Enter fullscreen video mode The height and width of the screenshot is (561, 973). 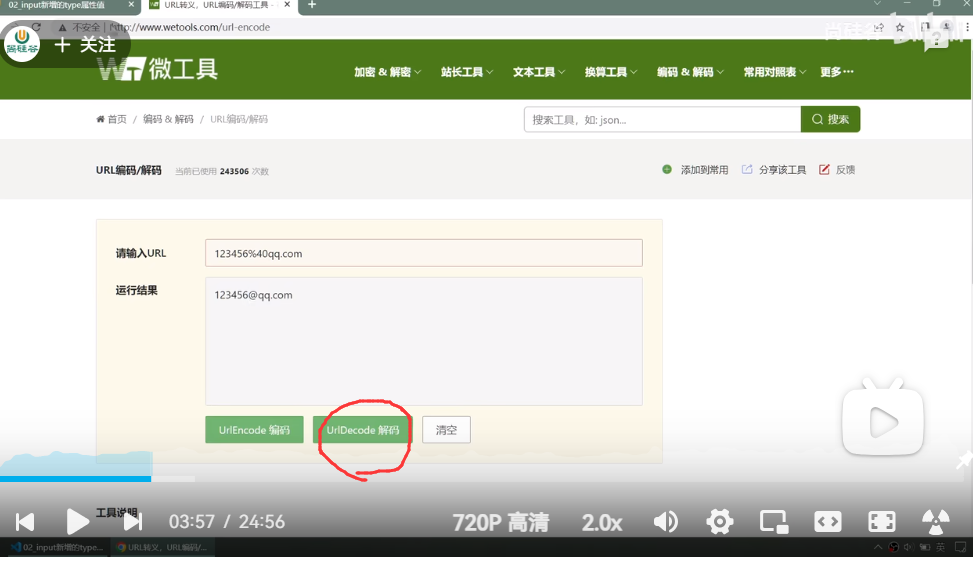point(882,522)
